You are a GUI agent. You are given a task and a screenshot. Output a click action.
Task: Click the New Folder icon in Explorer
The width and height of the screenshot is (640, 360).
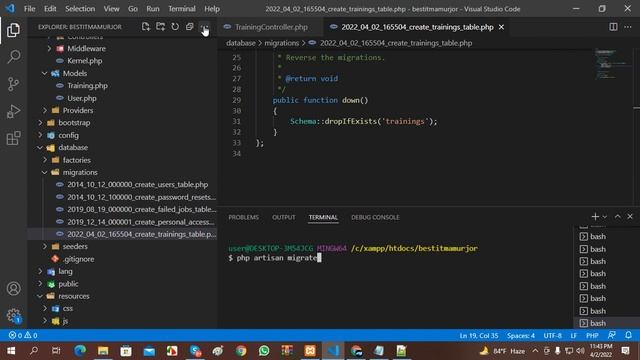click(160, 27)
